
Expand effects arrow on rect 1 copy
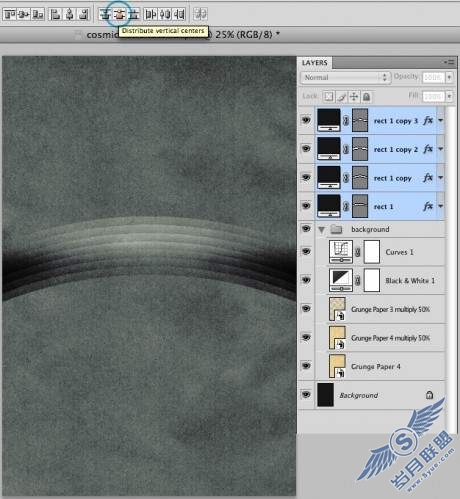click(441, 178)
